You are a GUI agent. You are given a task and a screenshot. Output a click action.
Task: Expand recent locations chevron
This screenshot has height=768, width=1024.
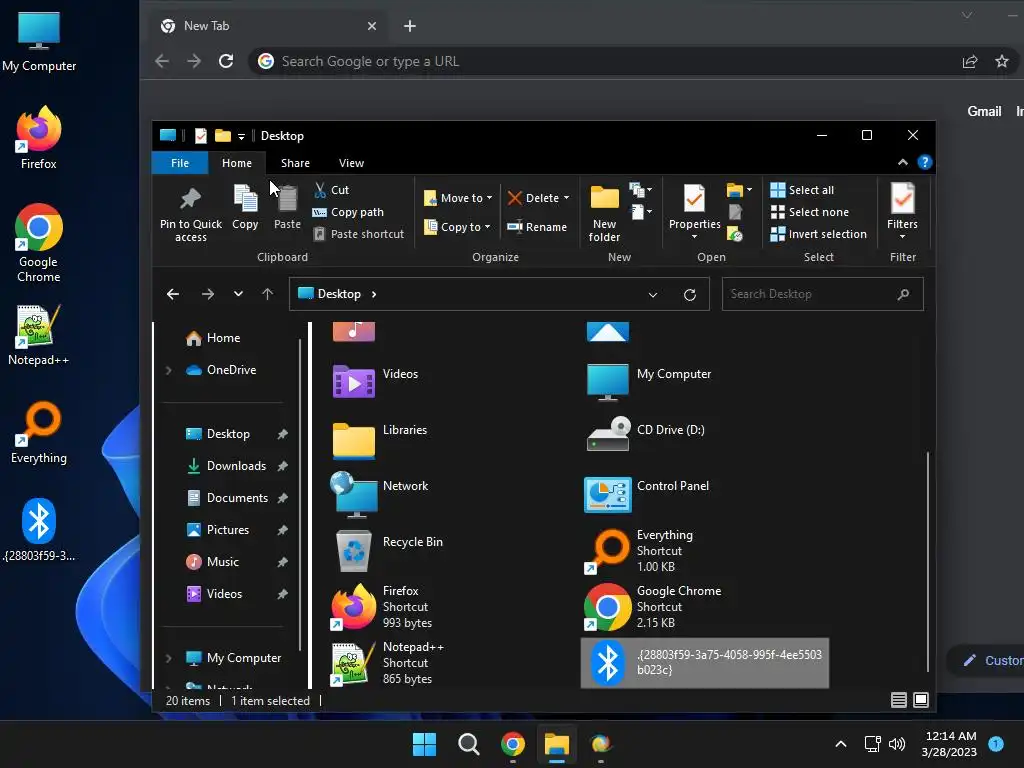pyautogui.click(x=238, y=295)
